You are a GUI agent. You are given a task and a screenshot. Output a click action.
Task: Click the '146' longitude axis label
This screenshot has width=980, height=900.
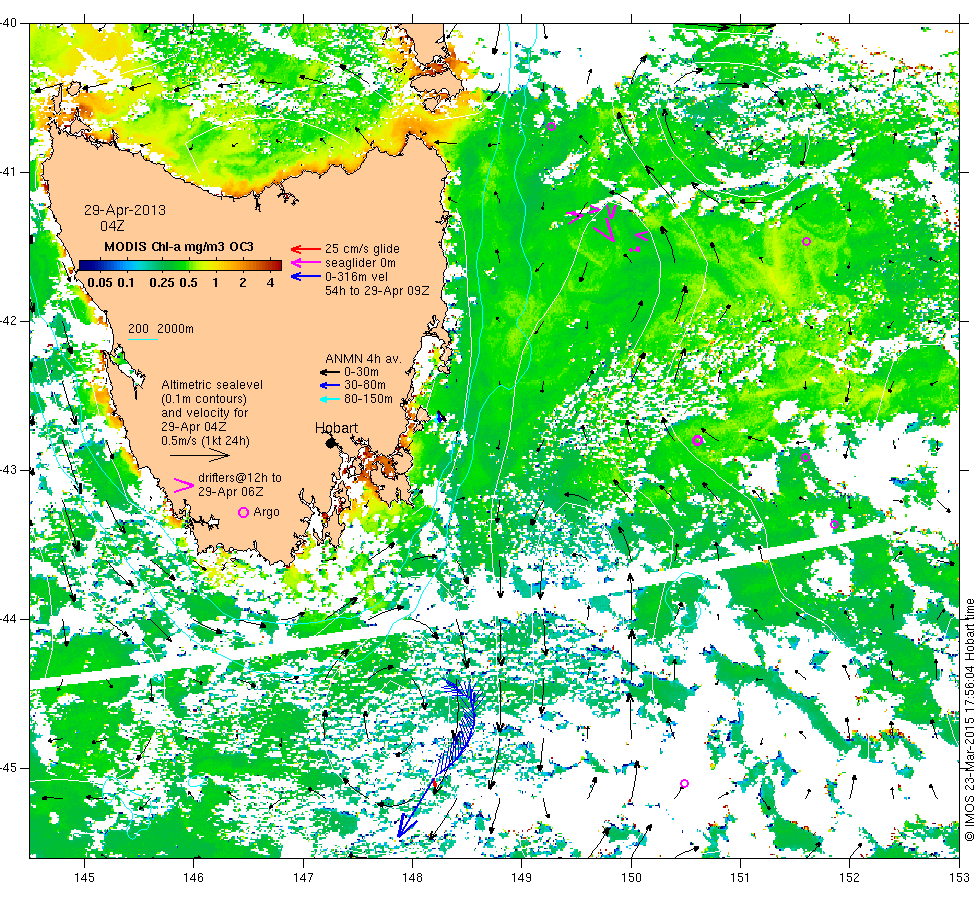coord(194,878)
